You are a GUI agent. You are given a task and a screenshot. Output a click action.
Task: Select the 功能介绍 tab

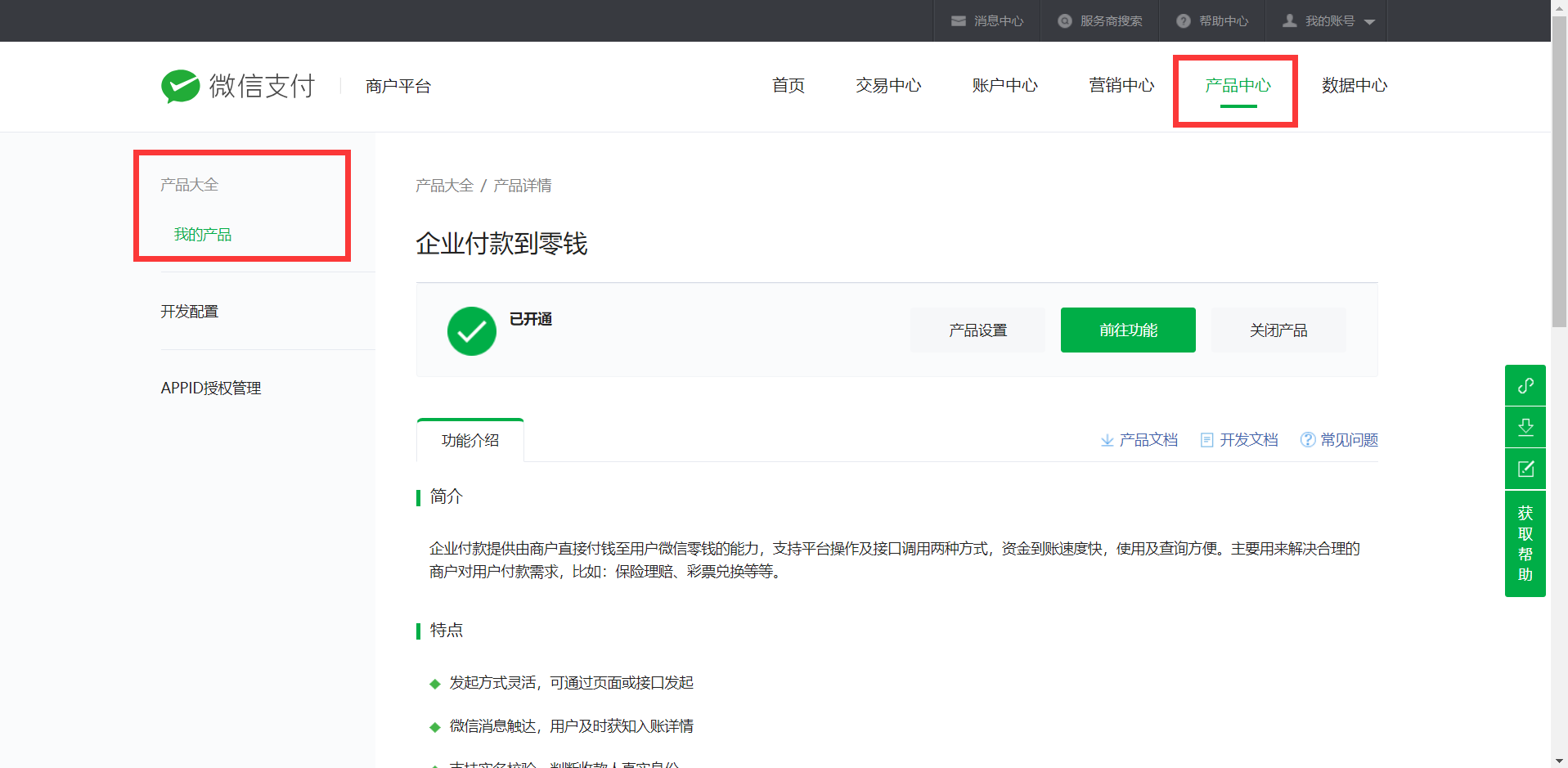[x=470, y=441]
